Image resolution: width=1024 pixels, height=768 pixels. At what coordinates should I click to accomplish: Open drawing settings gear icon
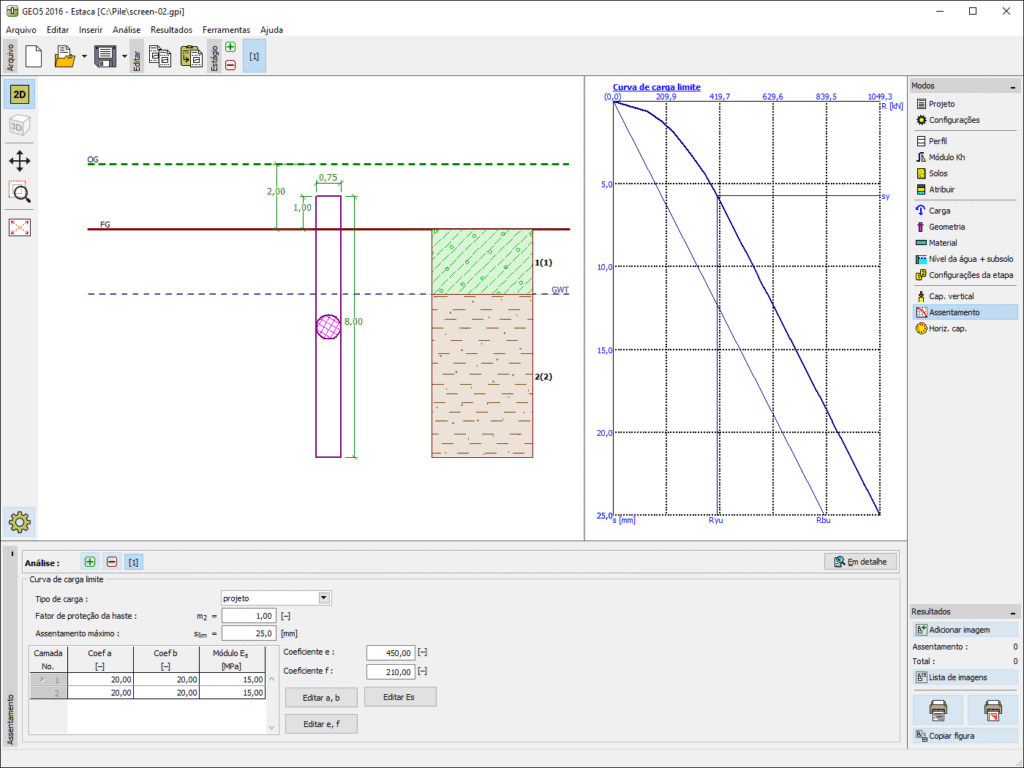coord(20,522)
